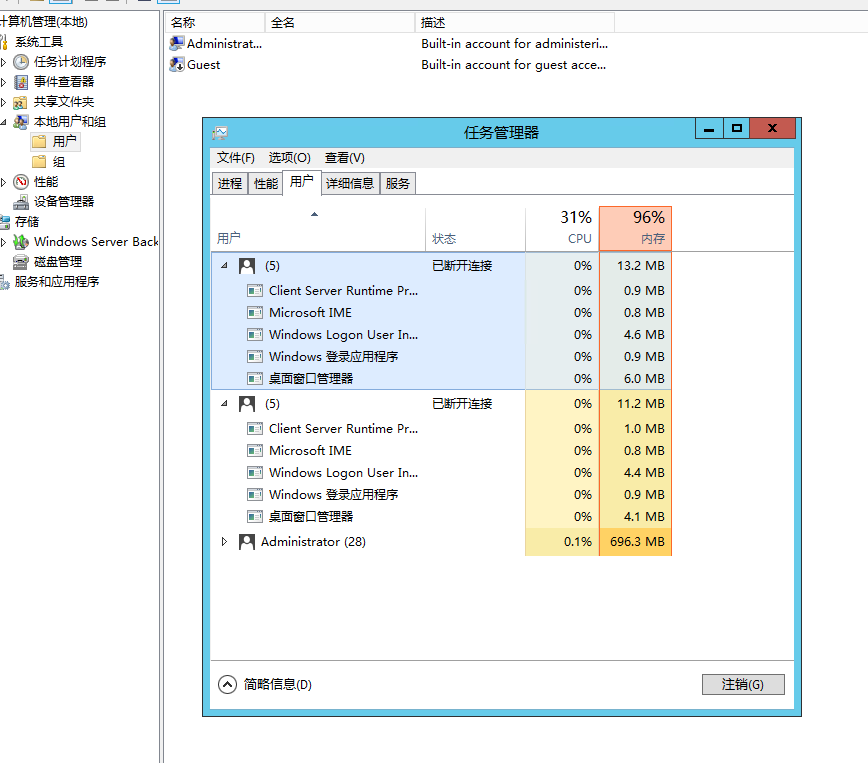Click the Device Manager icon
This screenshot has height=763, width=868.
(x=21, y=202)
